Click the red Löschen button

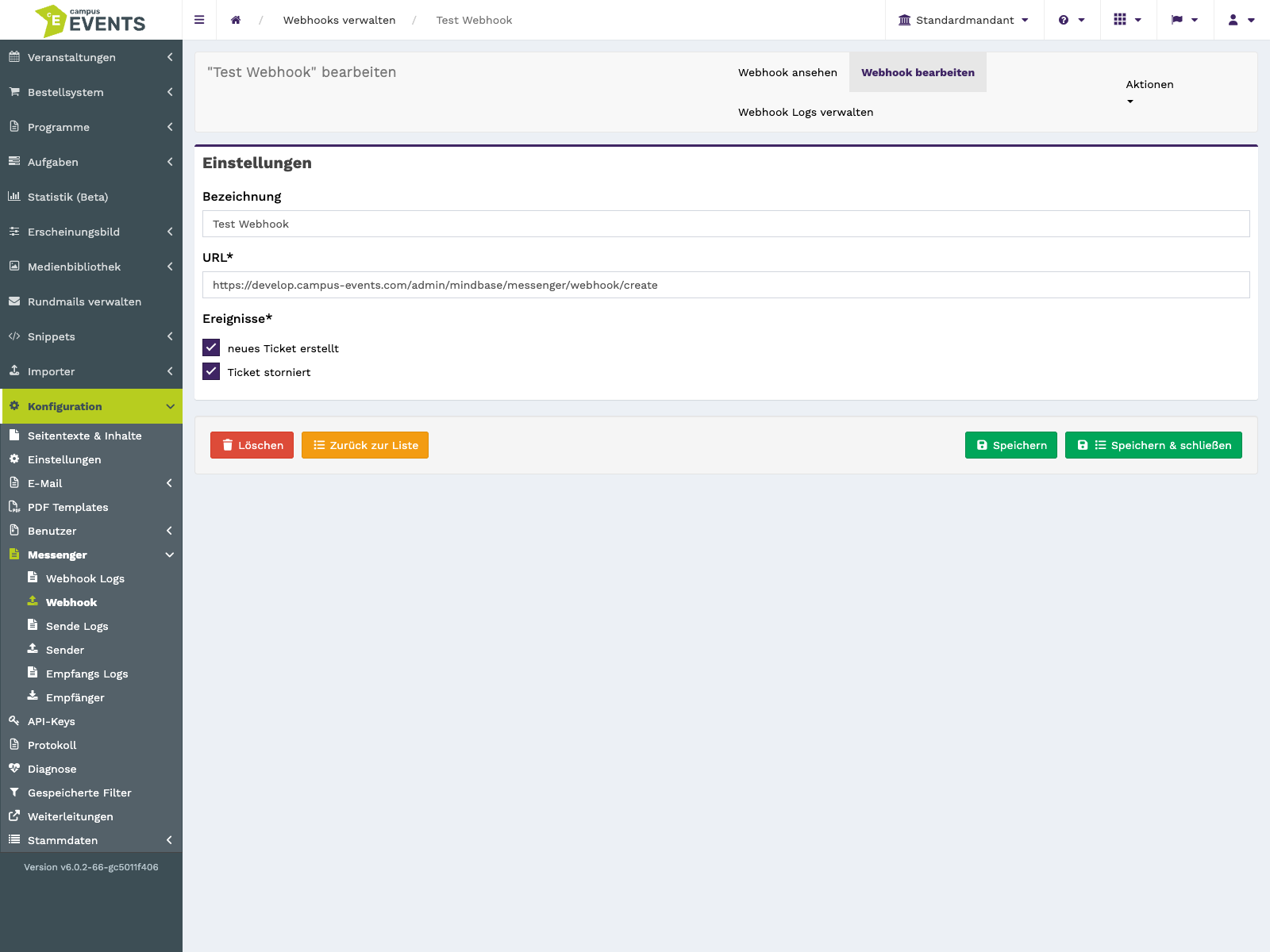click(x=252, y=445)
